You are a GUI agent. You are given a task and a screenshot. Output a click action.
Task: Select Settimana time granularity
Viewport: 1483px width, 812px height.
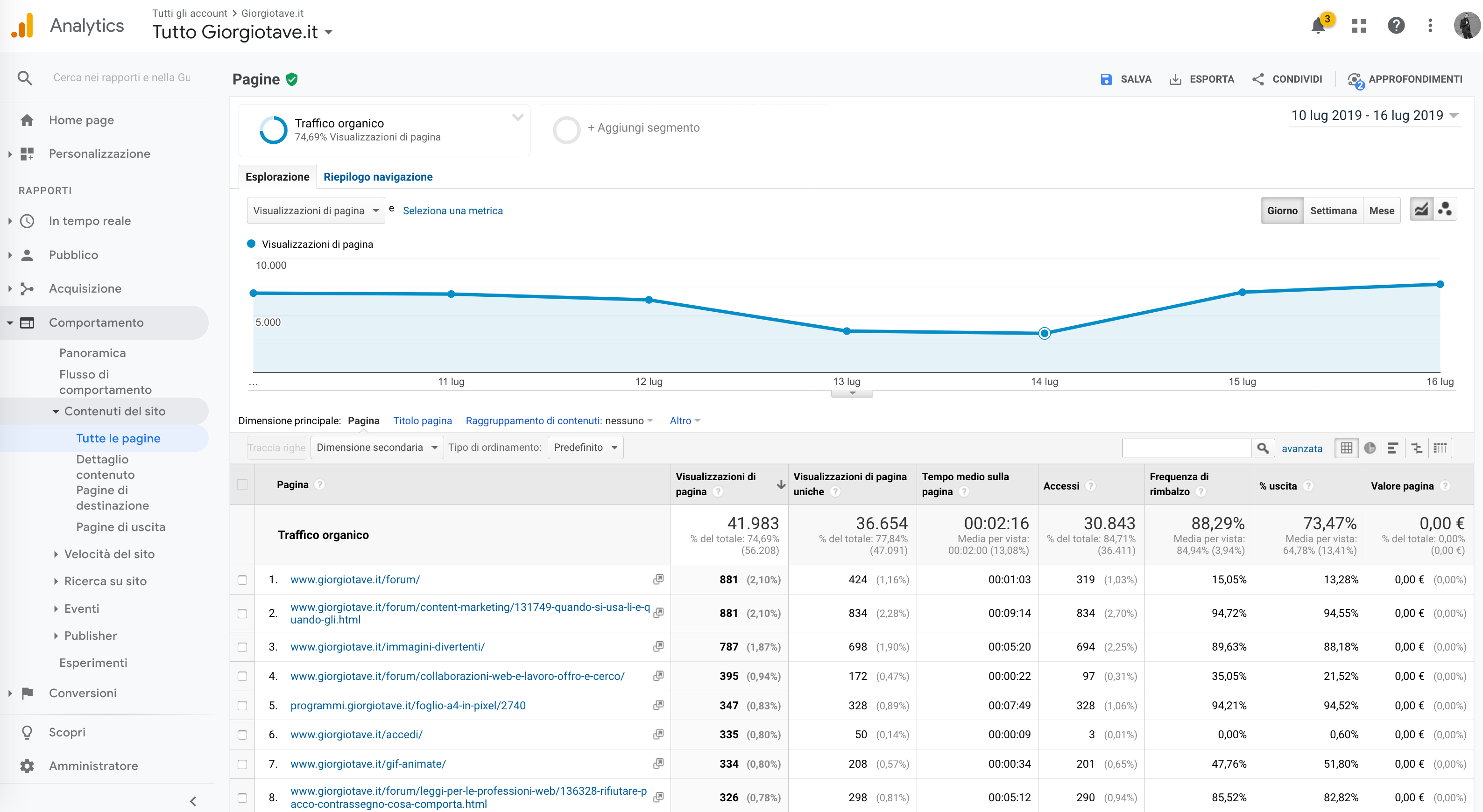click(x=1333, y=210)
